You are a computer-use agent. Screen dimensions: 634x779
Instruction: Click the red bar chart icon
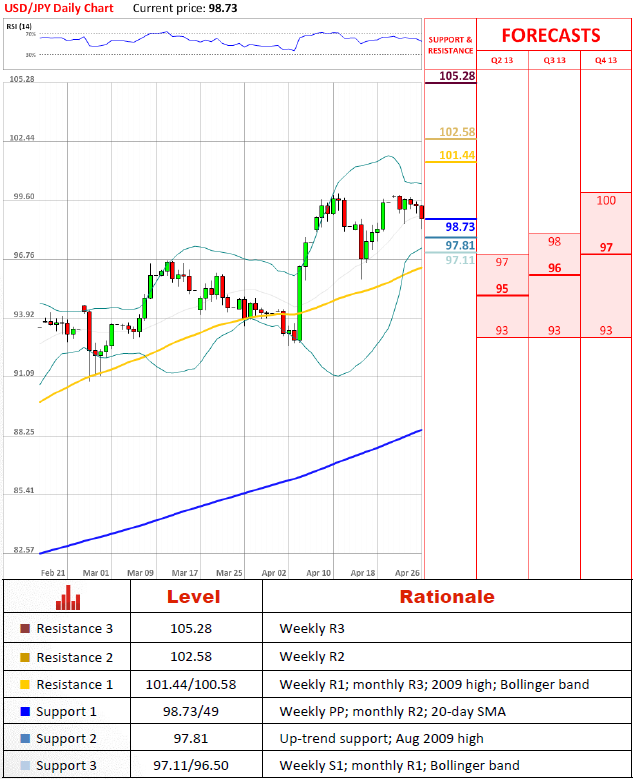pyautogui.click(x=68, y=597)
